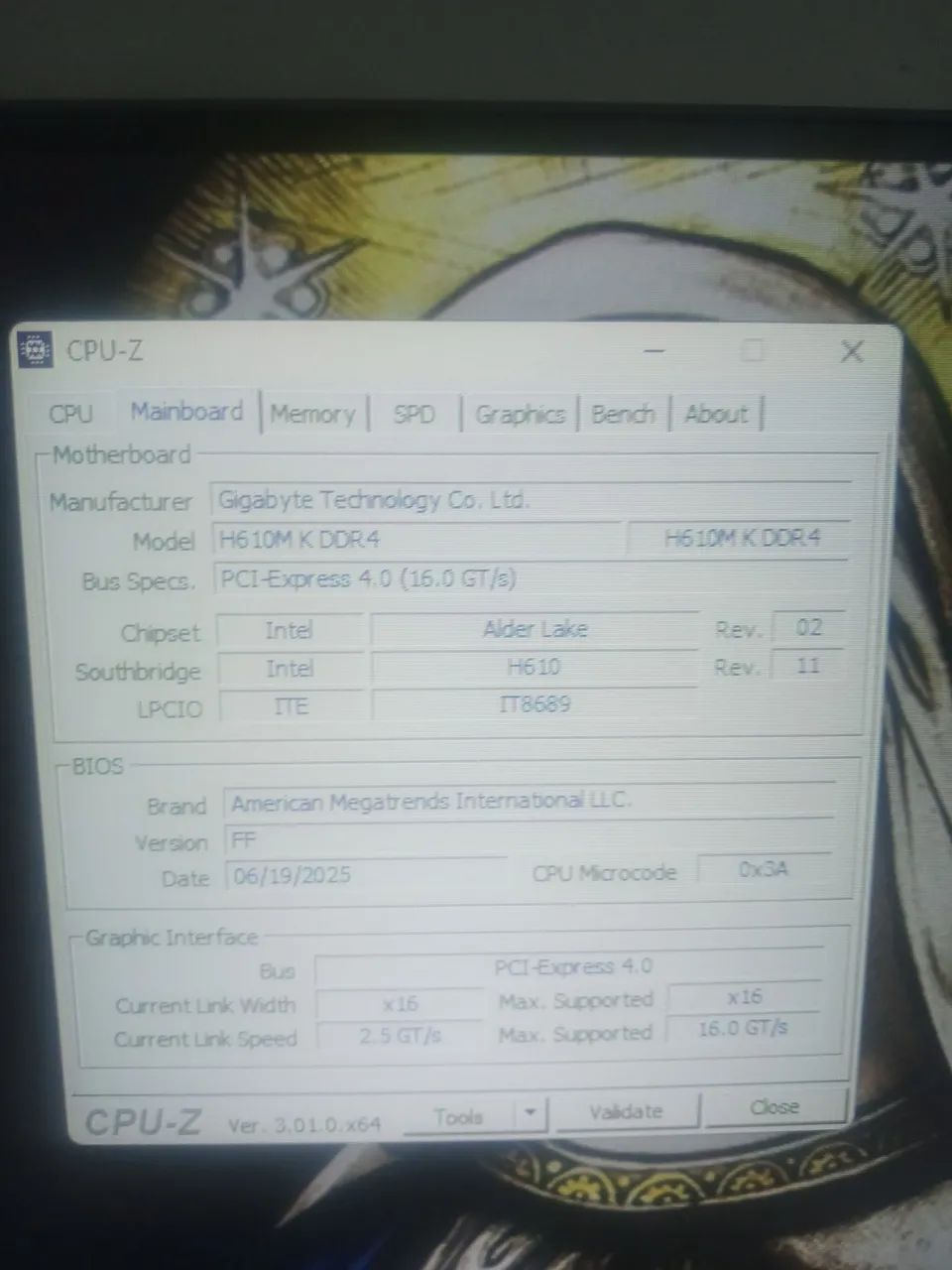Click the BIOS Date value 06/19/2025
Screen dimensions: 952x1270
(365, 876)
